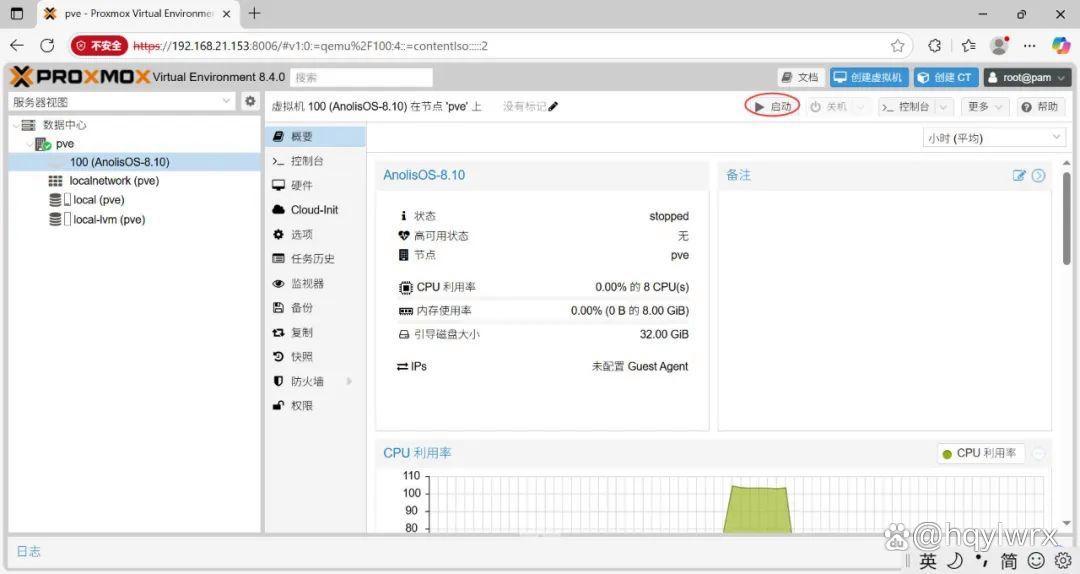This screenshot has height=574, width=1080.
Task: Click 创建虚拟机 create VM button
Action: (869, 77)
